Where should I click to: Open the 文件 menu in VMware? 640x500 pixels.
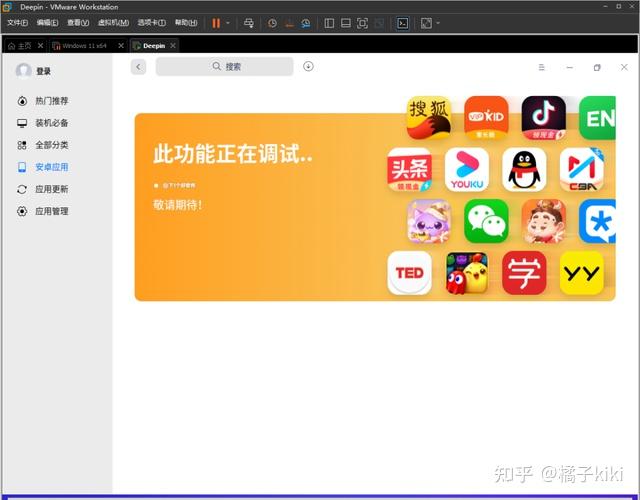tap(18, 23)
